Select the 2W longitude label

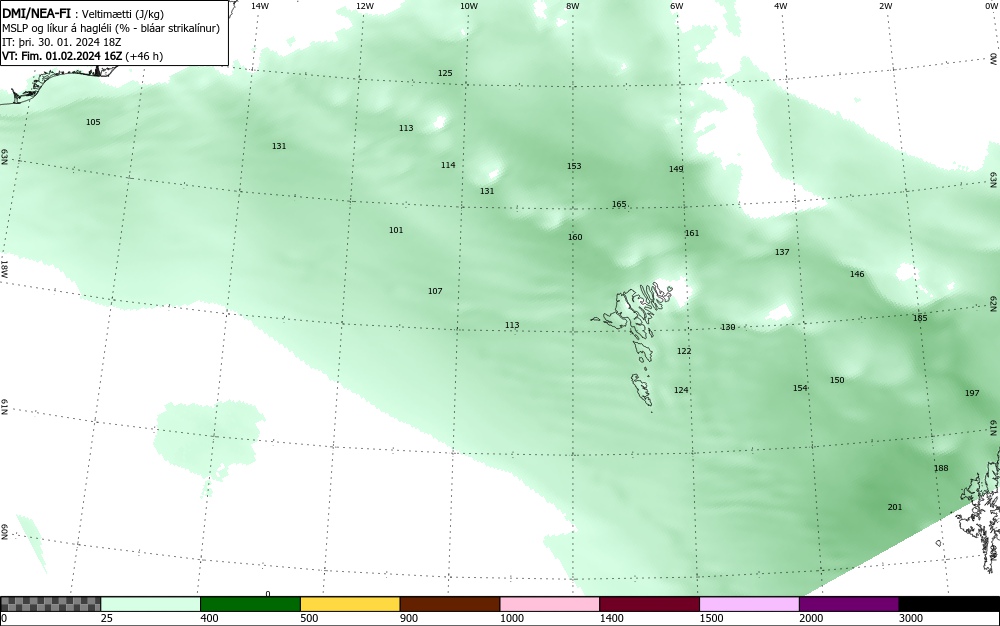(885, 6)
